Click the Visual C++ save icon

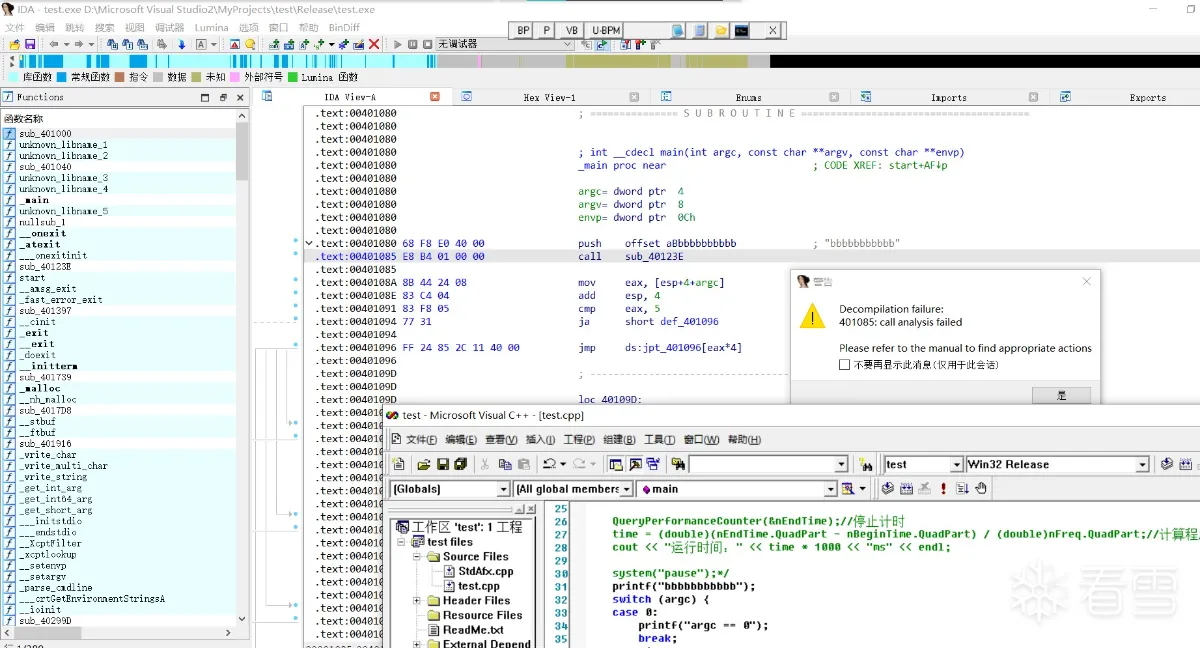point(442,465)
